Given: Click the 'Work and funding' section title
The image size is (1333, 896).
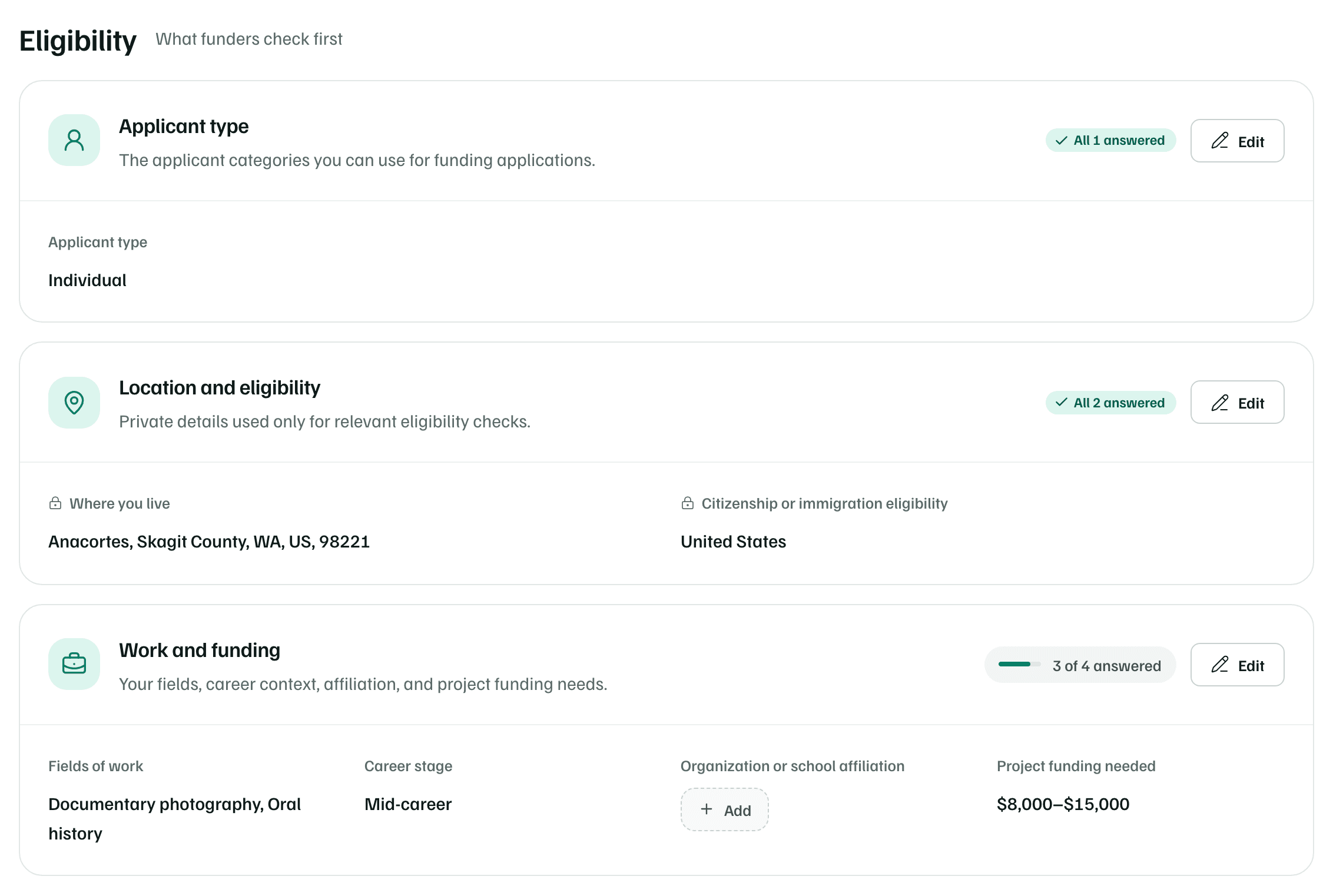Looking at the screenshot, I should (x=200, y=650).
